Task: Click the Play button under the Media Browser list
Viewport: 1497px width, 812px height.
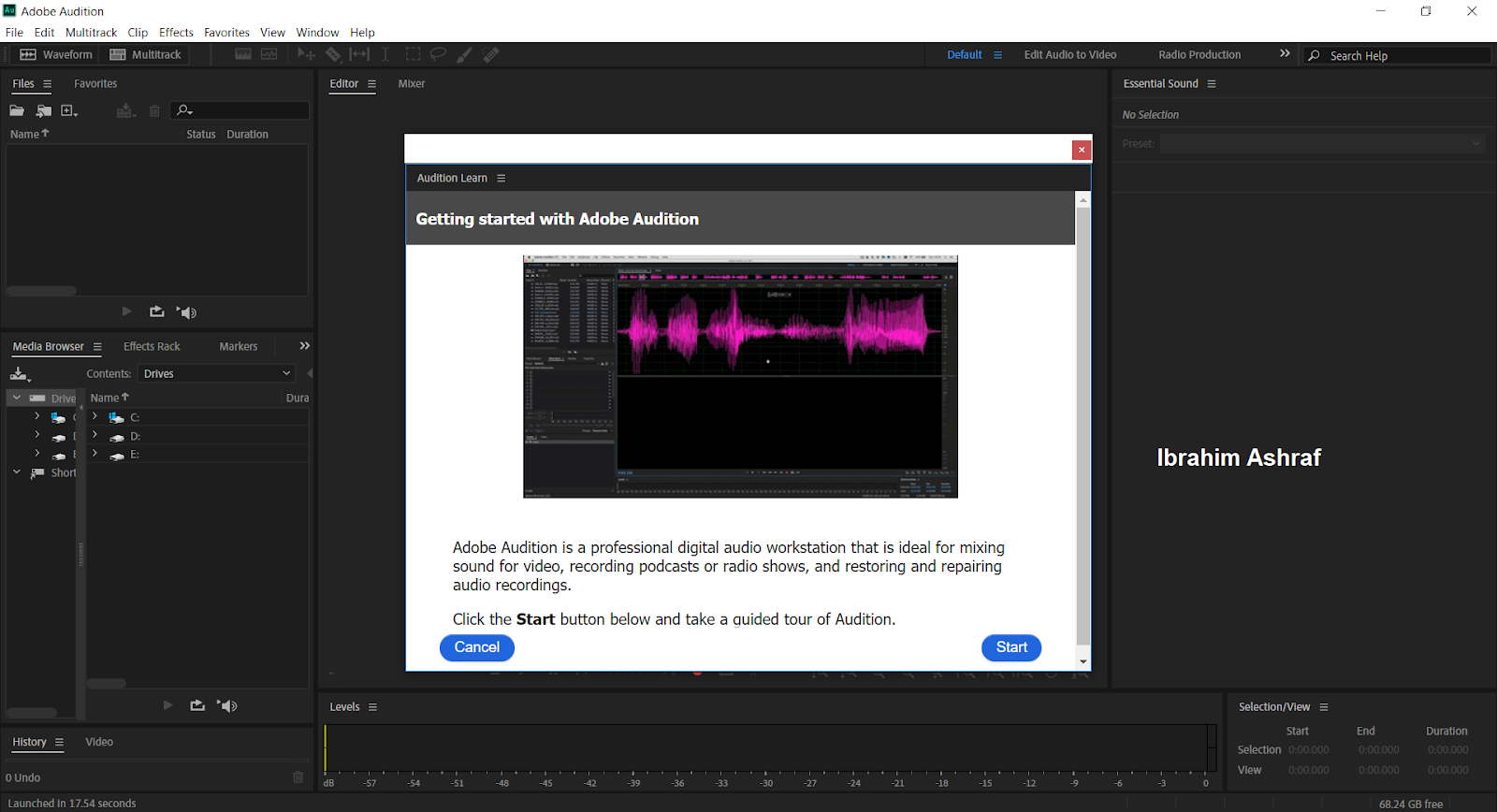Action: pyautogui.click(x=167, y=705)
